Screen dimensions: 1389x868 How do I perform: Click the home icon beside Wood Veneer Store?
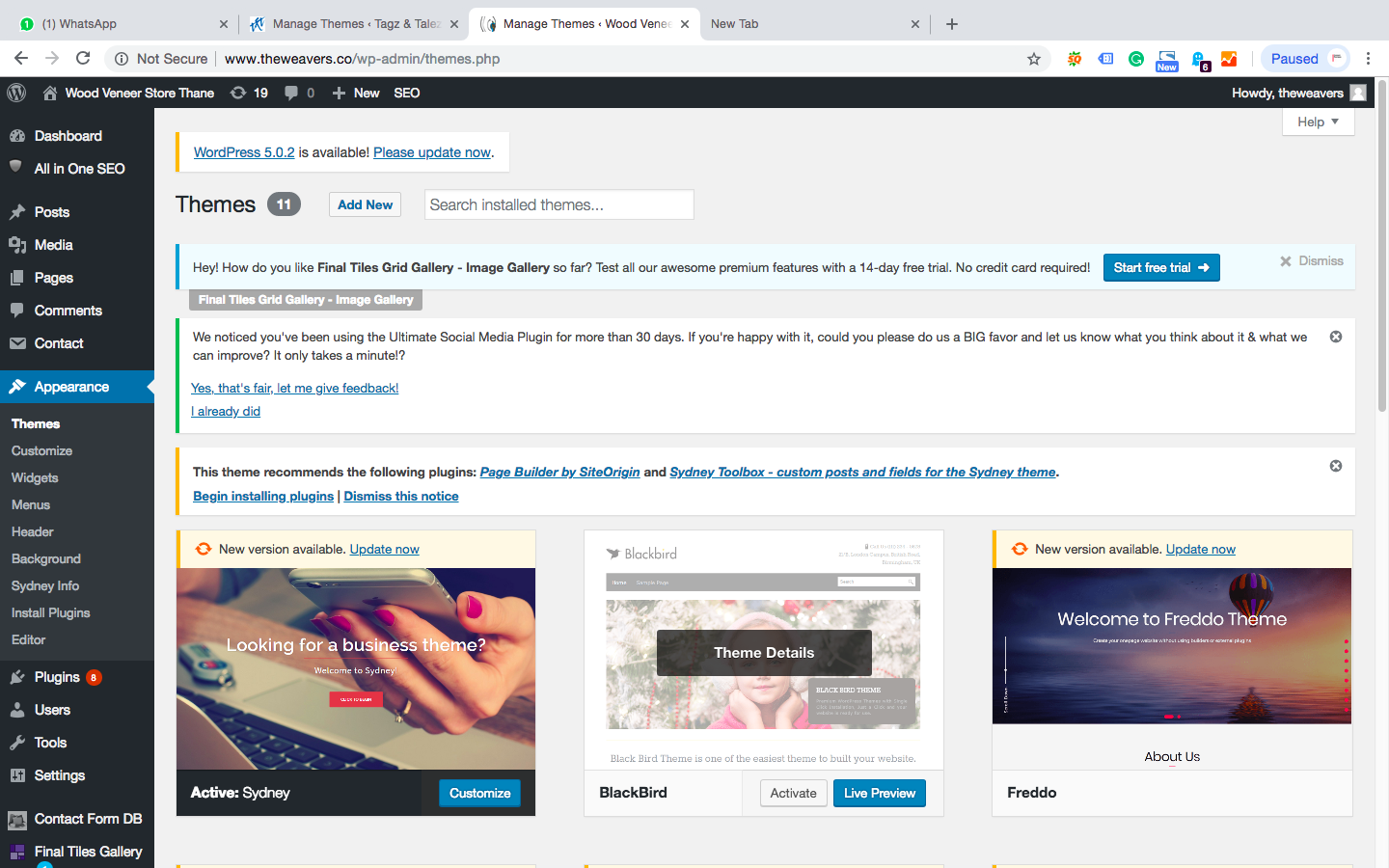point(50,93)
